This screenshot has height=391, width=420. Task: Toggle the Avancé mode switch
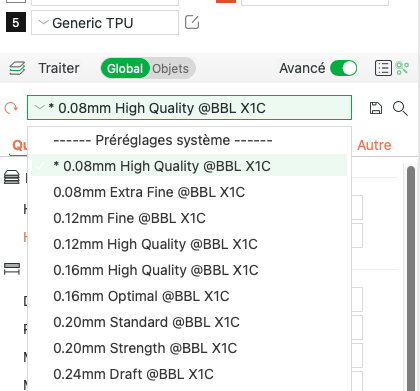tap(343, 68)
